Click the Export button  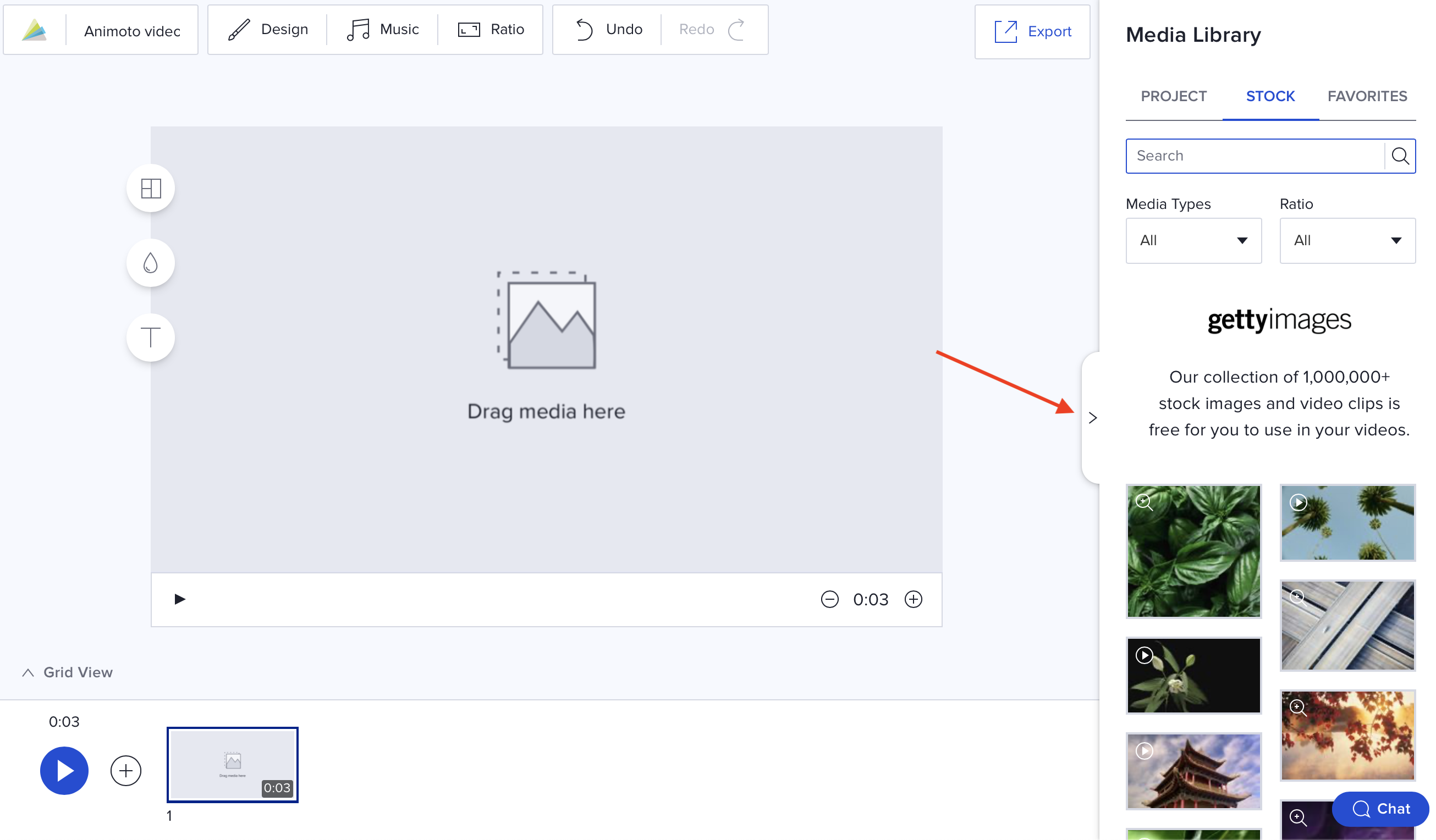tap(1034, 30)
